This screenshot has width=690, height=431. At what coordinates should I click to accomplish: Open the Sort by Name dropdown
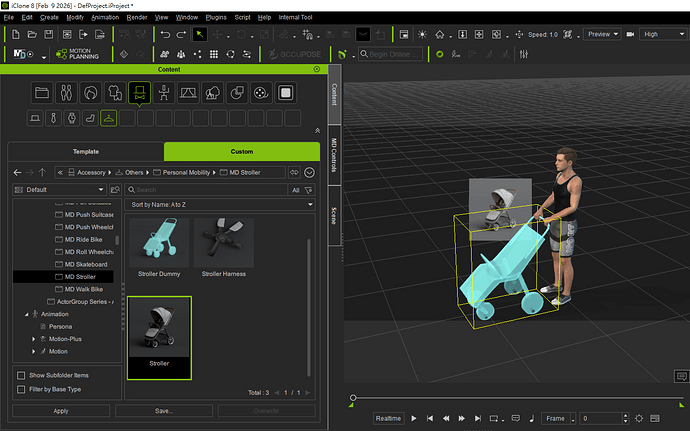click(220, 205)
